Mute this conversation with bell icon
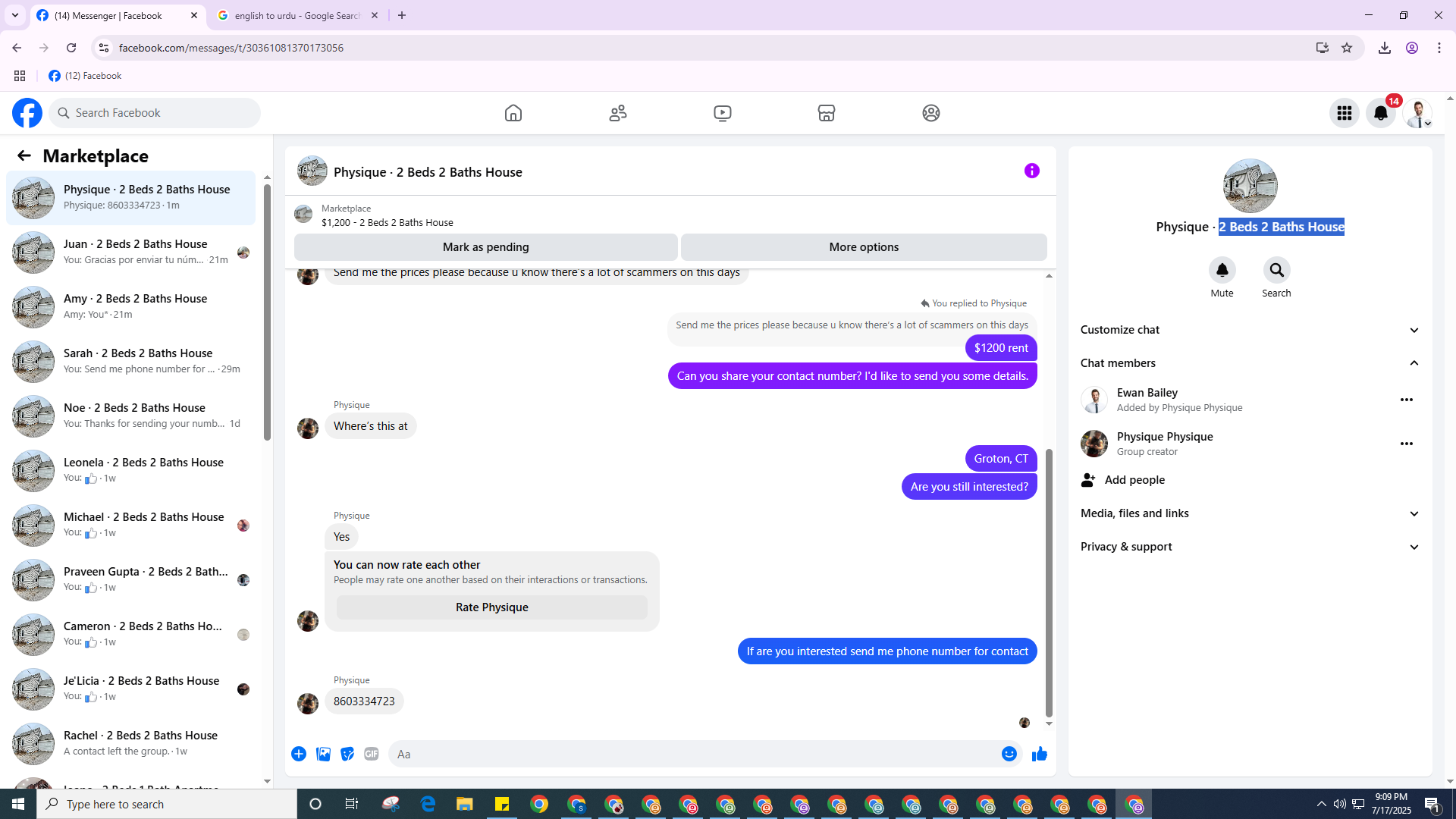The image size is (1456, 819). coord(1222,270)
